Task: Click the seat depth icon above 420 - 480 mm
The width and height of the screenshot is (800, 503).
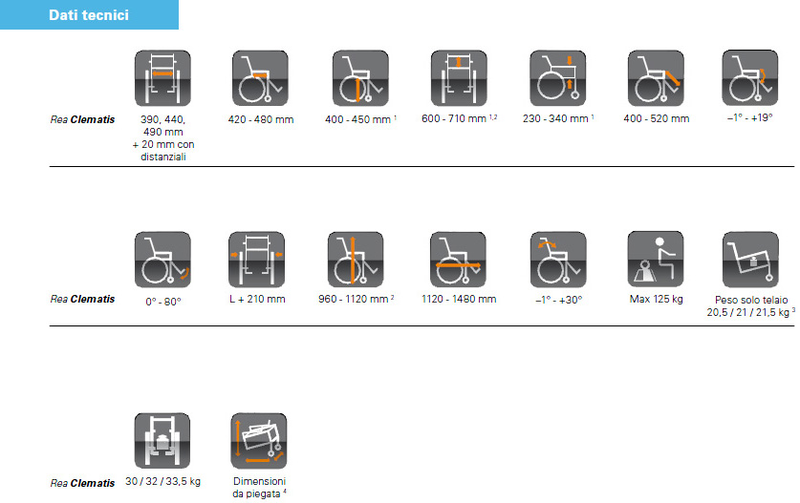Action: 260,78
